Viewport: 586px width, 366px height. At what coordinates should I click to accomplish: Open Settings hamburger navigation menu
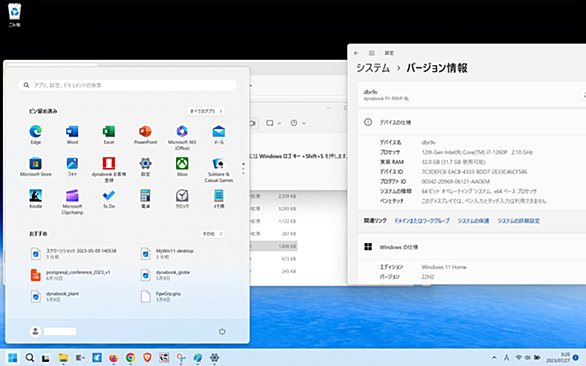click(371, 53)
